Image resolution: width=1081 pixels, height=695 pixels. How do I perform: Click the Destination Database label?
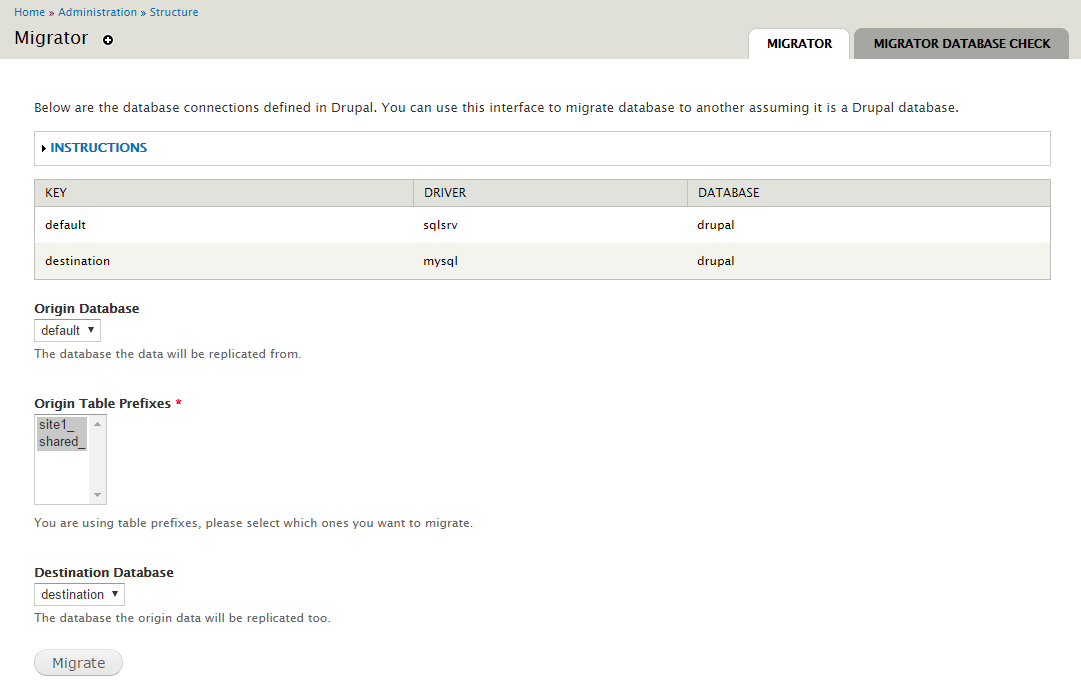coord(104,572)
